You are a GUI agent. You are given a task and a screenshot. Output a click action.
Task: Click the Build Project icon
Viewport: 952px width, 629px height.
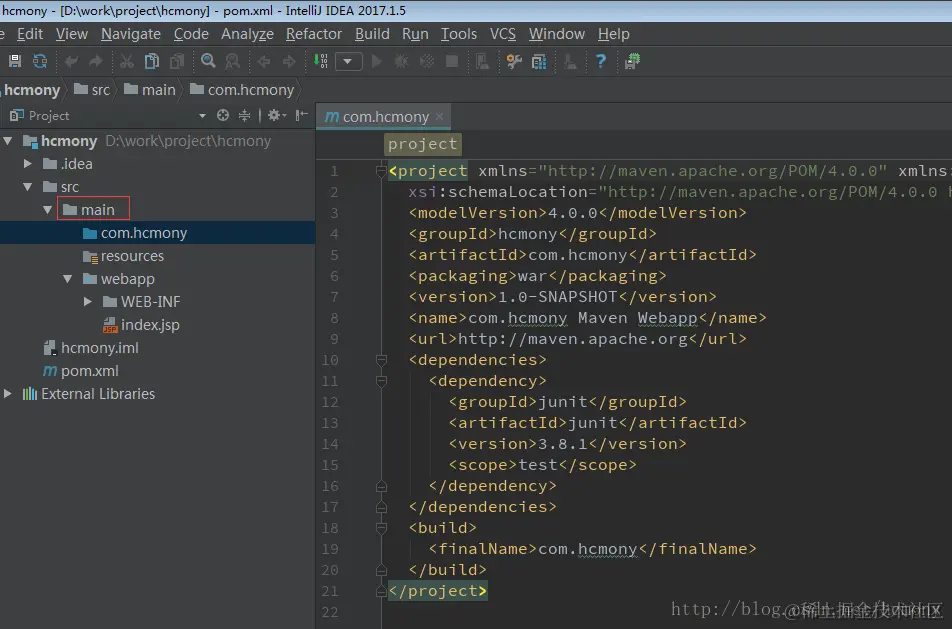point(321,61)
